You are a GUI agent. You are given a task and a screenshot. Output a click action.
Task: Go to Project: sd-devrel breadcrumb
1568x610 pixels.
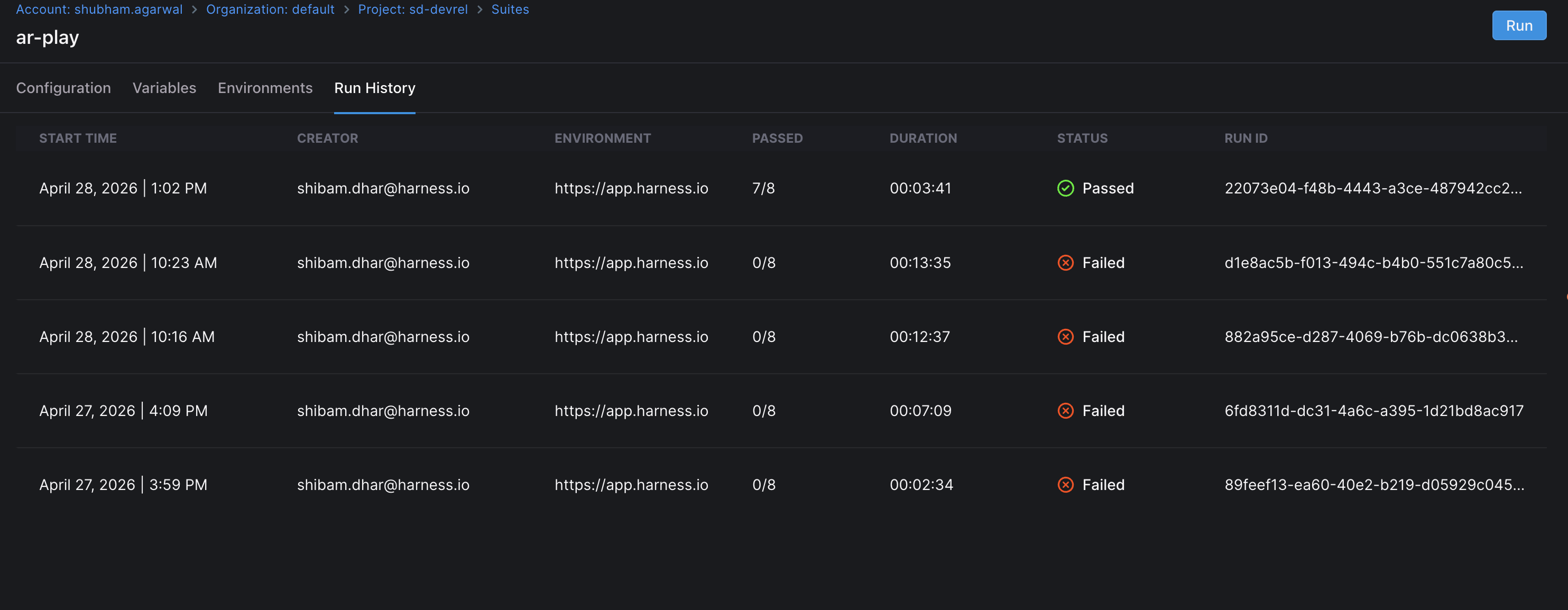tap(413, 9)
